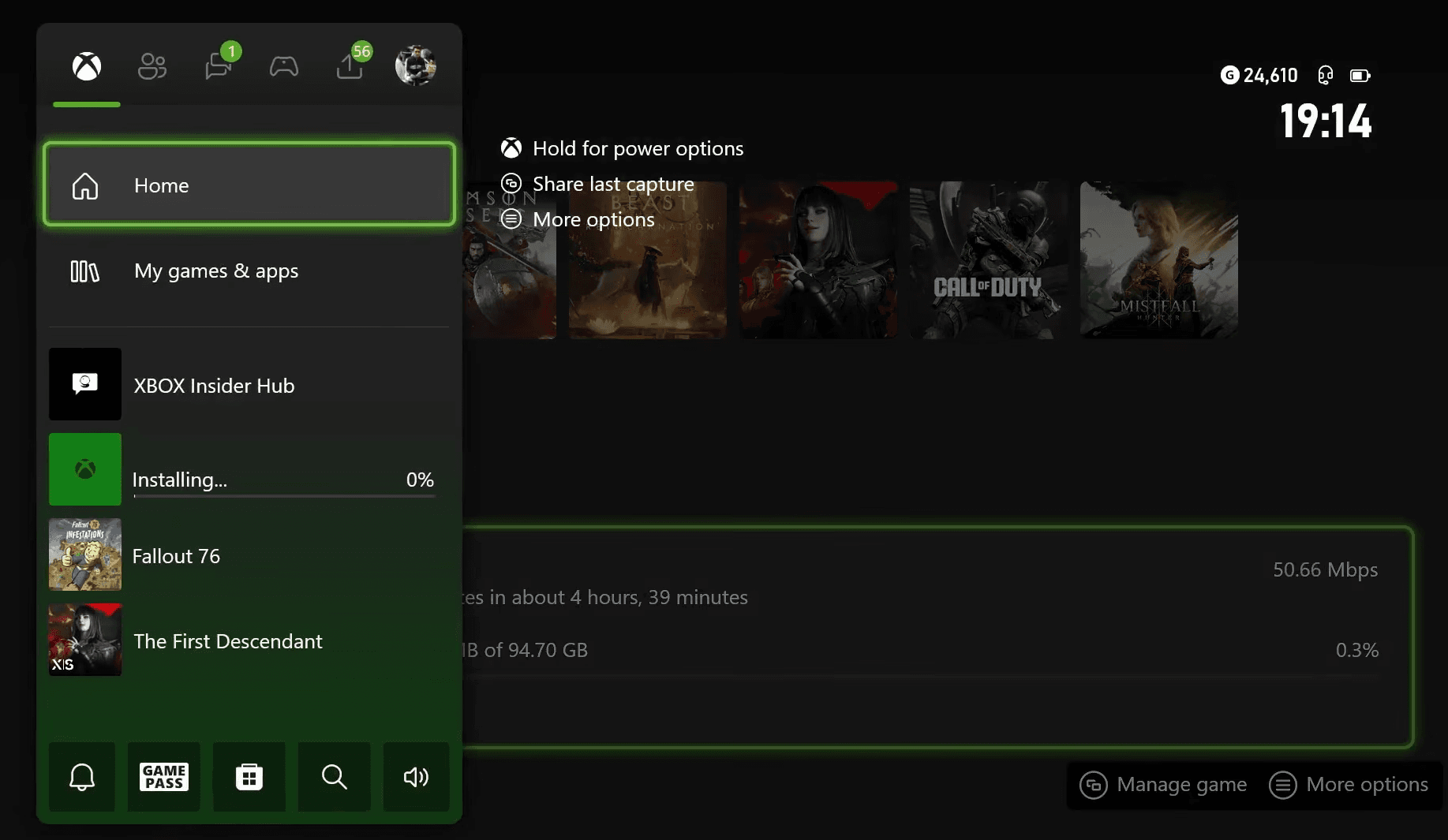The height and width of the screenshot is (840, 1448).
Task: Click Hold for power options hint
Action: click(623, 148)
